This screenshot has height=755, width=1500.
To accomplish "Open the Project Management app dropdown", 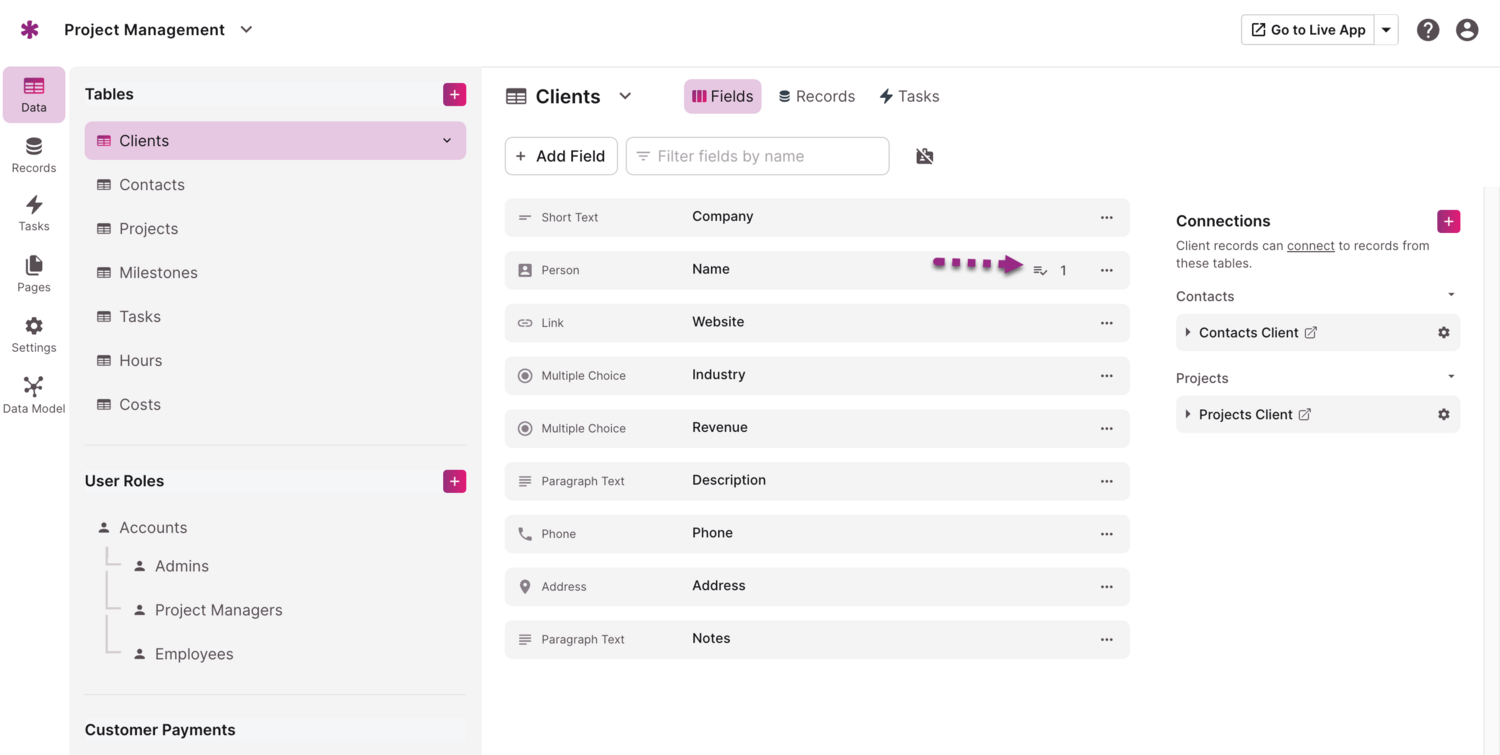I will tap(246, 30).
